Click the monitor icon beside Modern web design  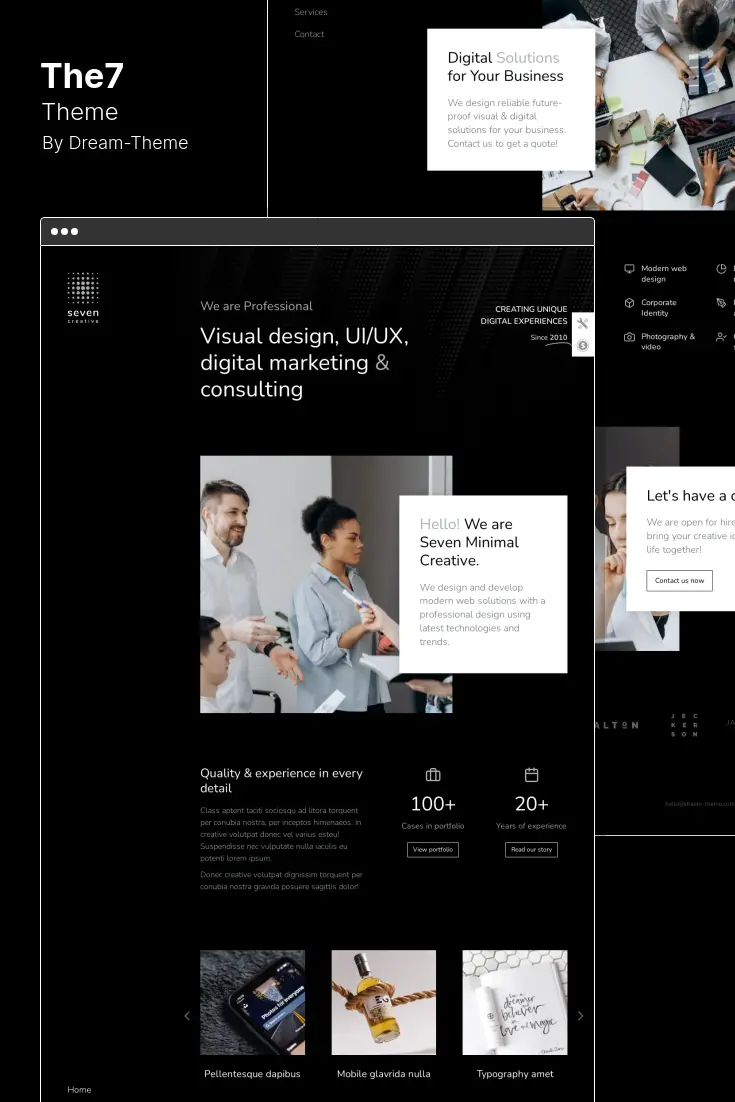coord(629,268)
